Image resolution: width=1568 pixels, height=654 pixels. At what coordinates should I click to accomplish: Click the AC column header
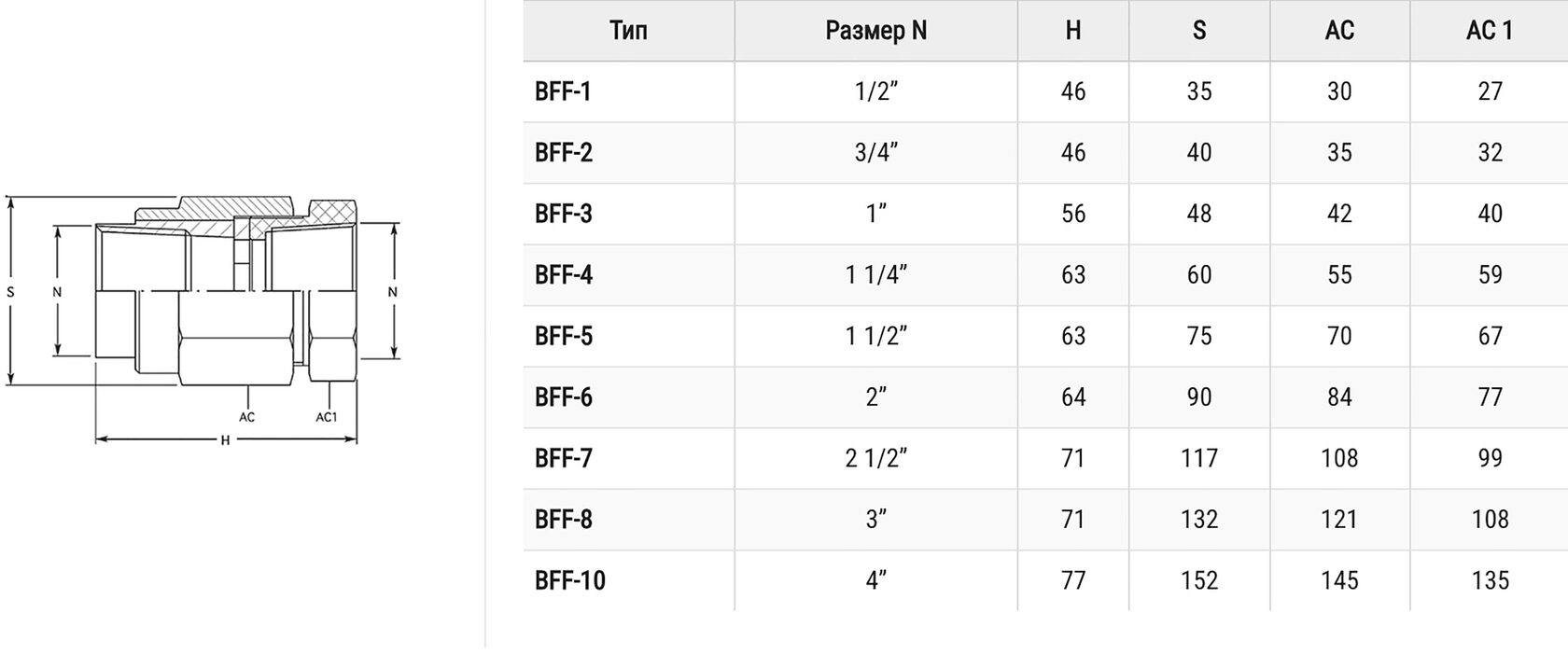tap(1338, 31)
